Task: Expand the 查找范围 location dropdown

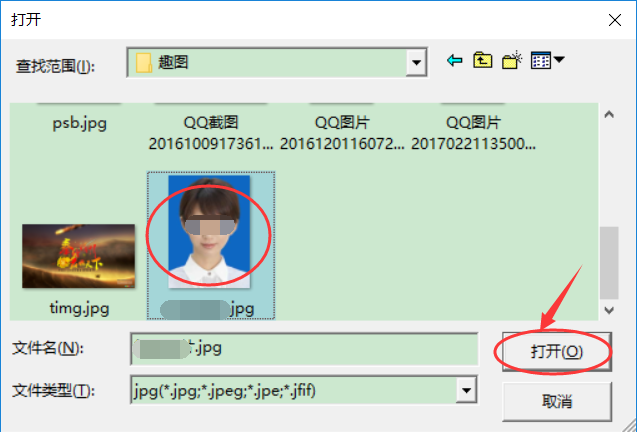Action: tap(416, 63)
